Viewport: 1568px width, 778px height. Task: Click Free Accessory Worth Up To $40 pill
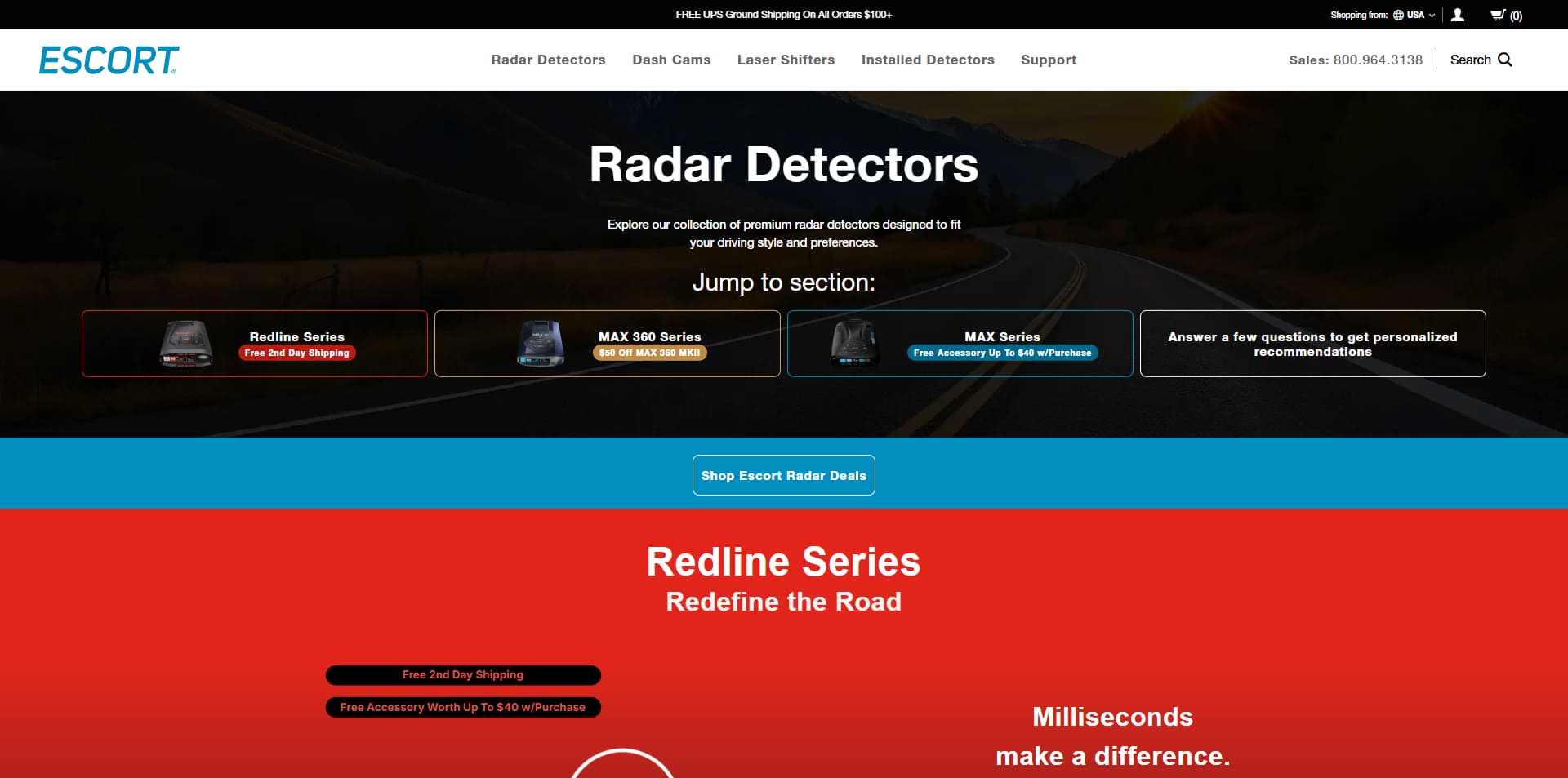tap(463, 708)
